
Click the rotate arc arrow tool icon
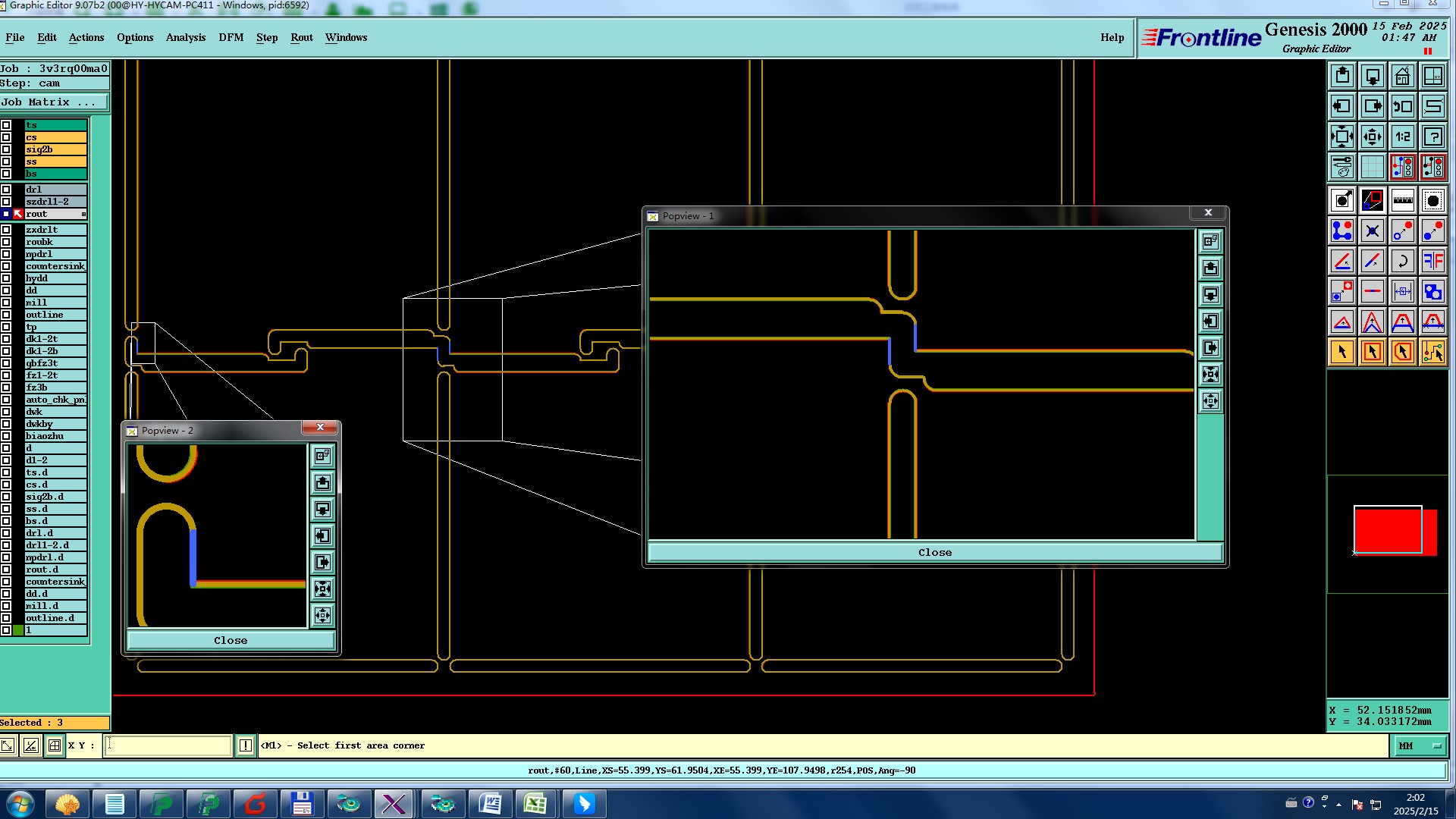tap(1402, 262)
